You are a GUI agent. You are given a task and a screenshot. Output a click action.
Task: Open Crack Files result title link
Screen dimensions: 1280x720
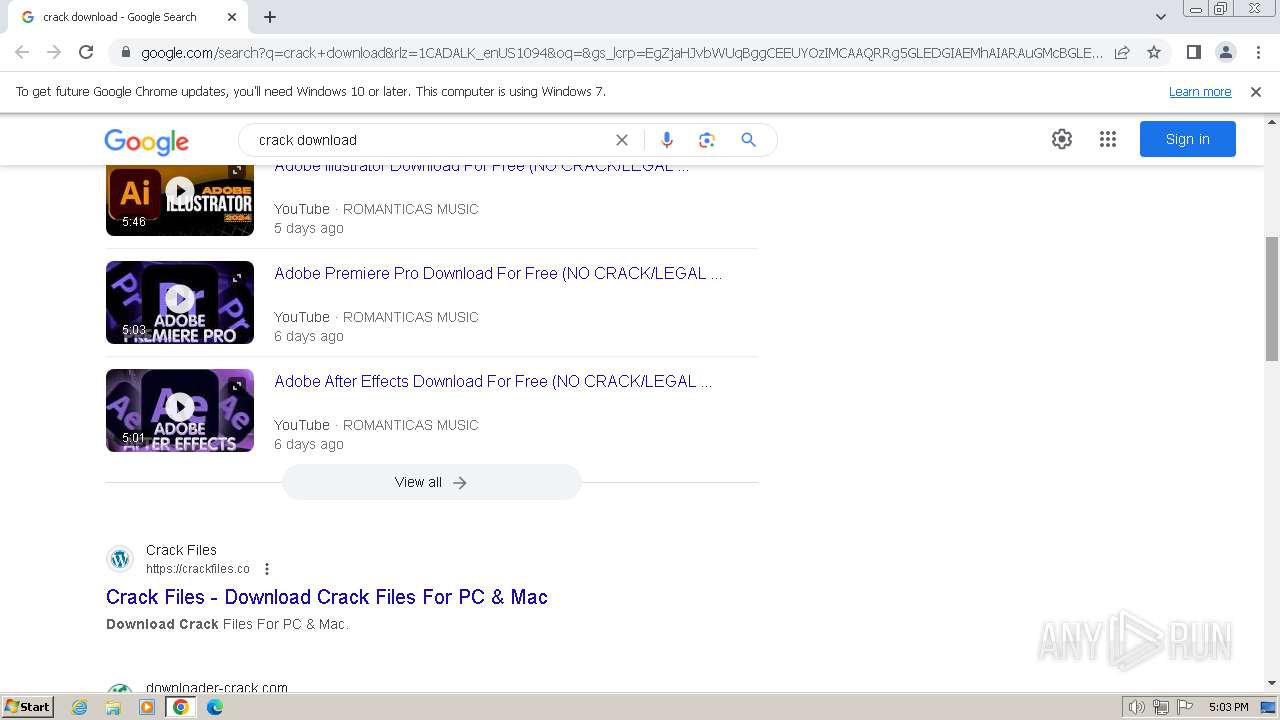pos(327,597)
